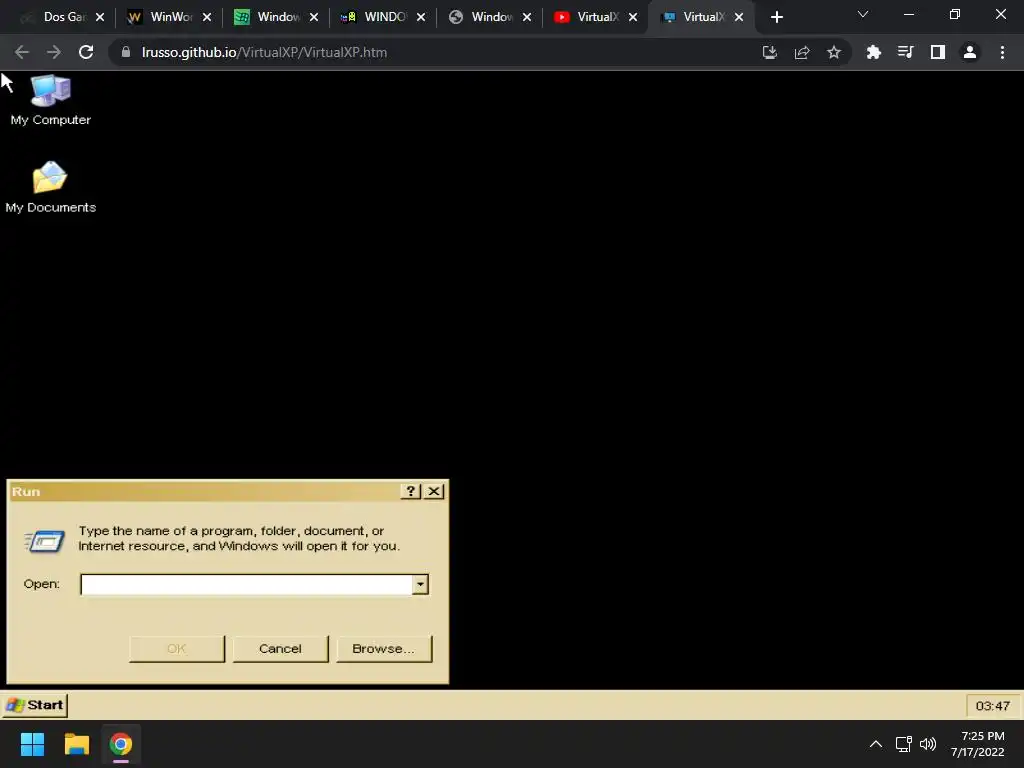Open the media controls playlist icon
This screenshot has width=1024, height=768.
[905, 52]
